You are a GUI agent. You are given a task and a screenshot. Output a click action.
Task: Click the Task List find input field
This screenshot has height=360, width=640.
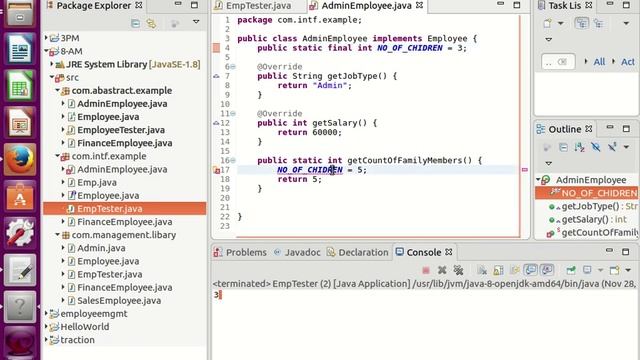[x=558, y=62]
